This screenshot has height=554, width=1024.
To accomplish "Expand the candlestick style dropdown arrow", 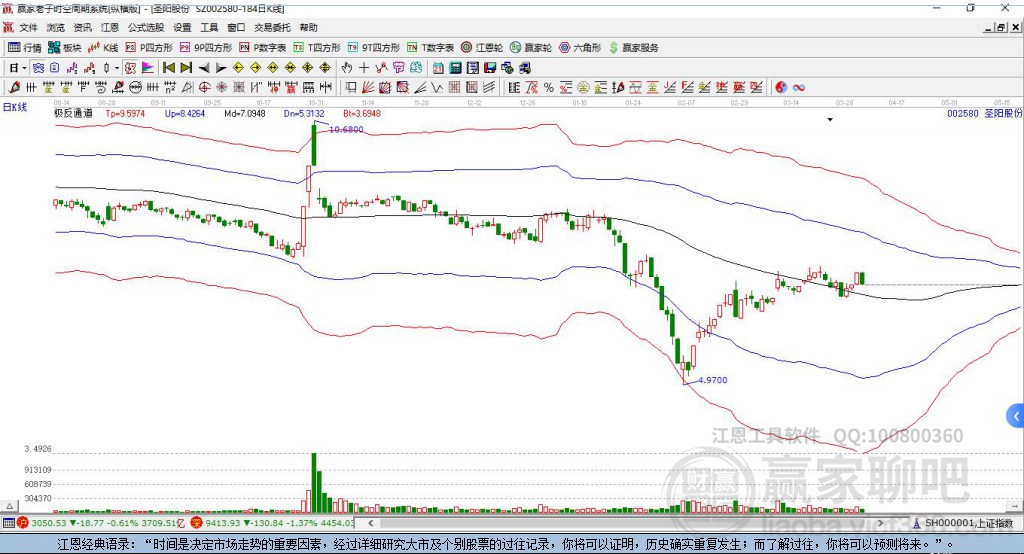I will 117,68.
